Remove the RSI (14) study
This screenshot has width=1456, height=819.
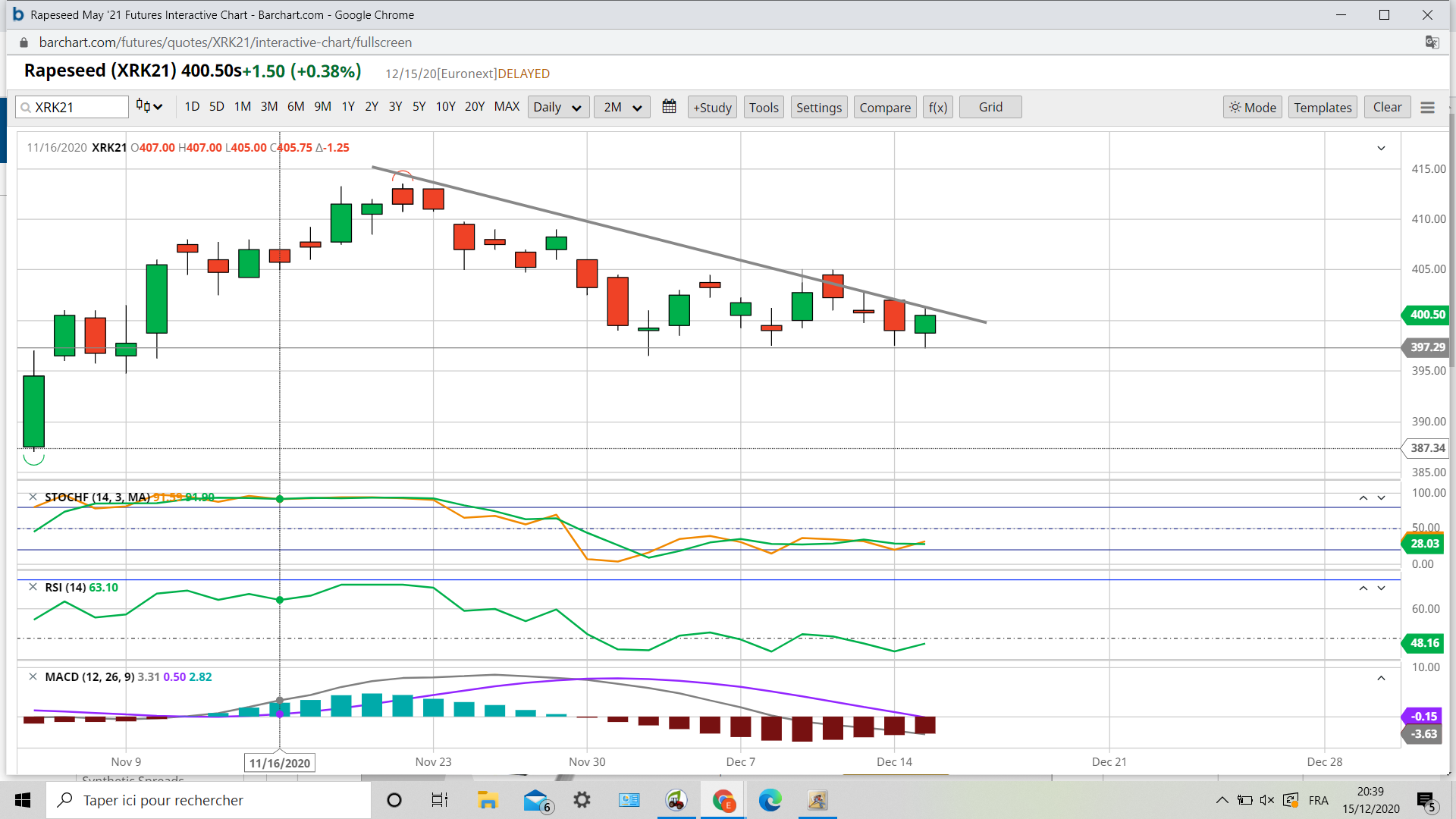tap(33, 588)
